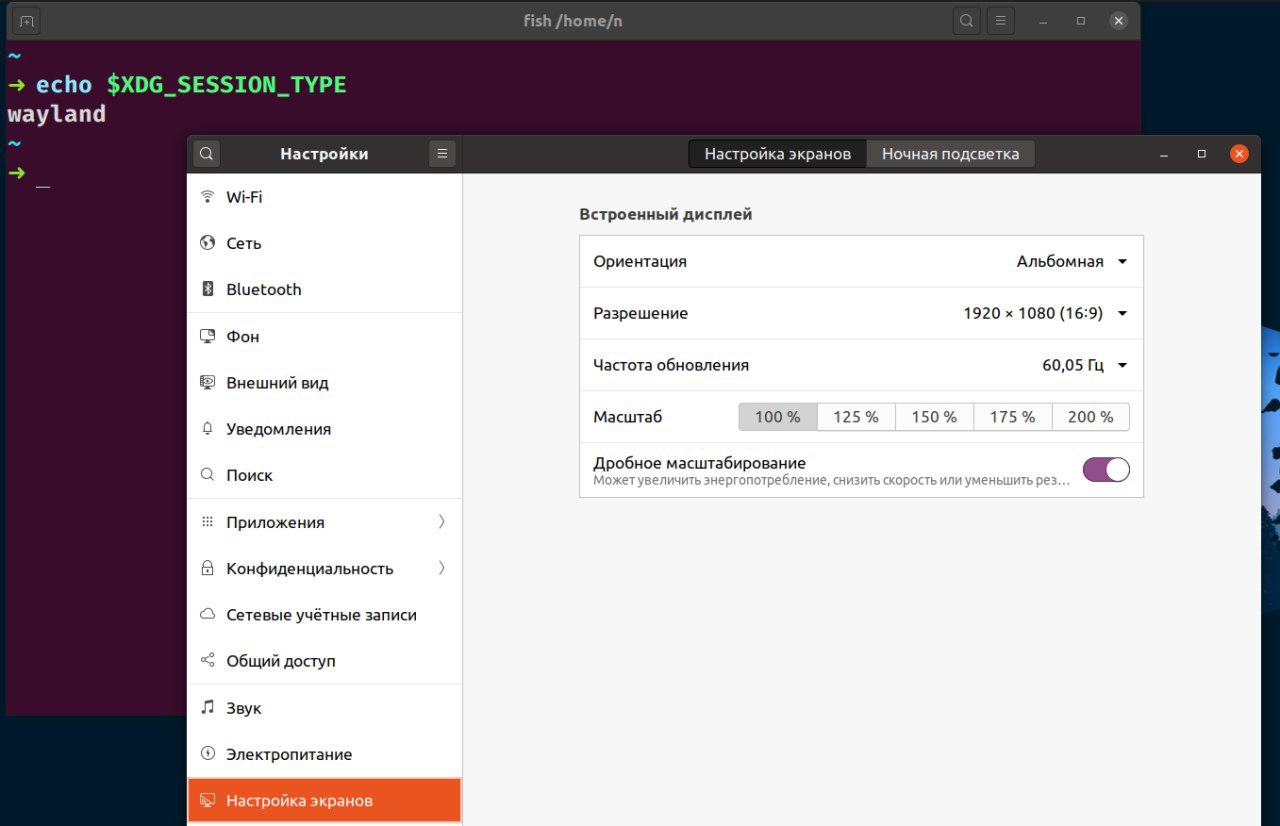Select 125 % scale option
The width and height of the screenshot is (1280, 826).
[x=856, y=417]
